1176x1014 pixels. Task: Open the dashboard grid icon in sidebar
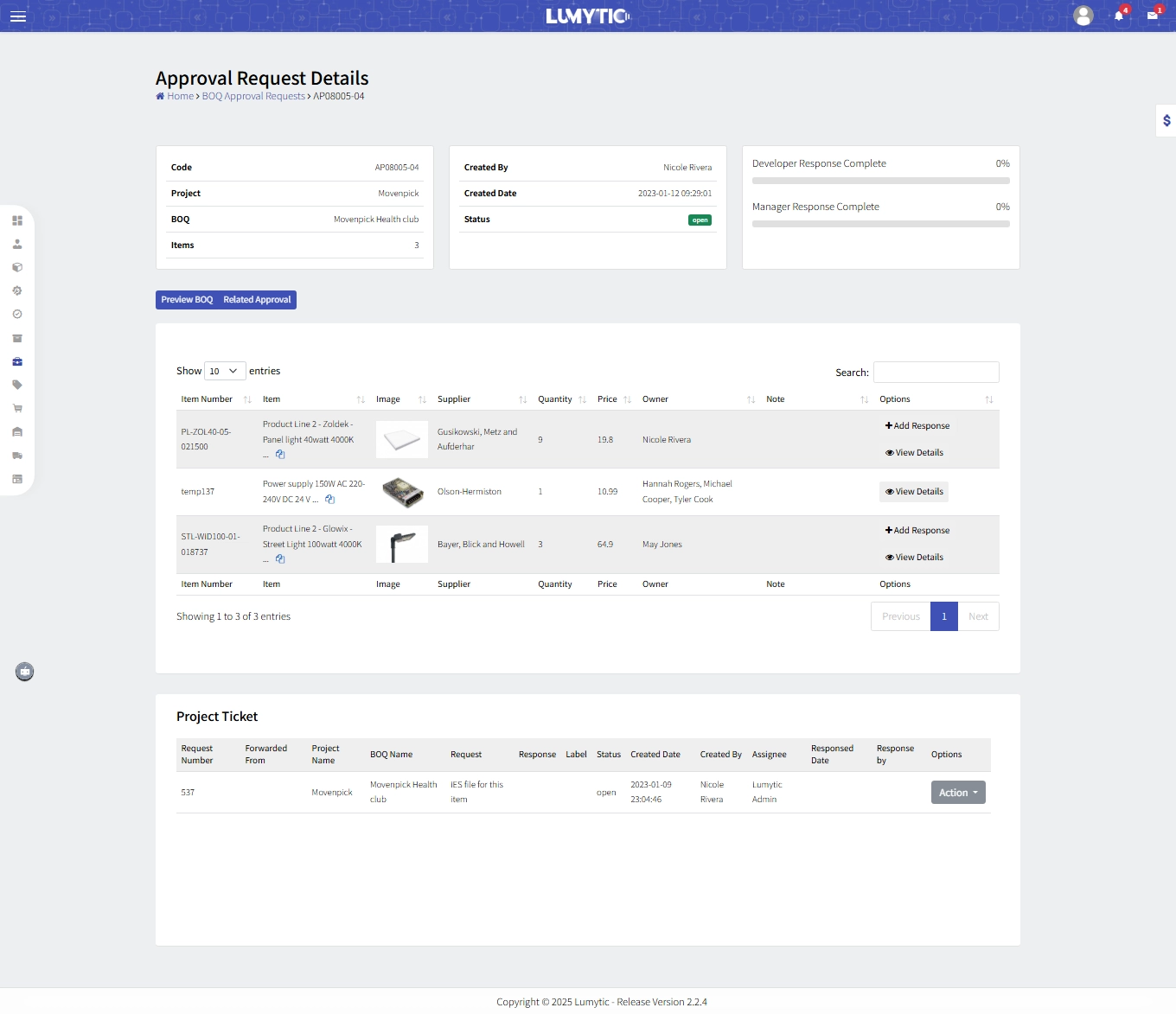click(x=17, y=220)
